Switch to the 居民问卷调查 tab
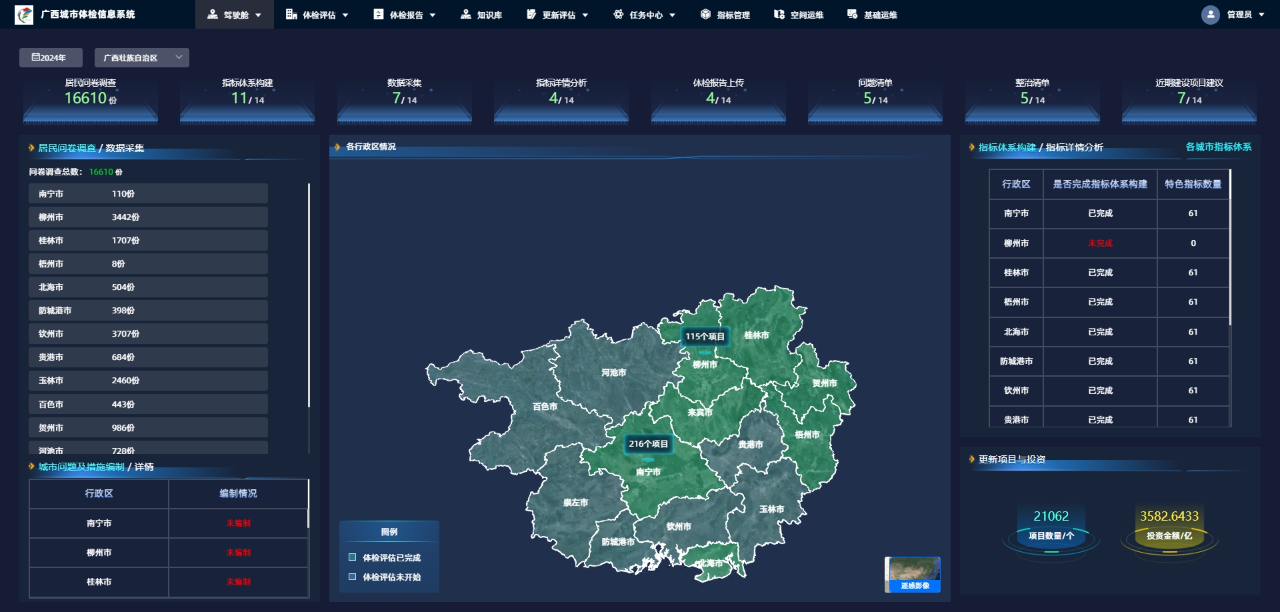The width and height of the screenshot is (1280, 612). point(67,148)
